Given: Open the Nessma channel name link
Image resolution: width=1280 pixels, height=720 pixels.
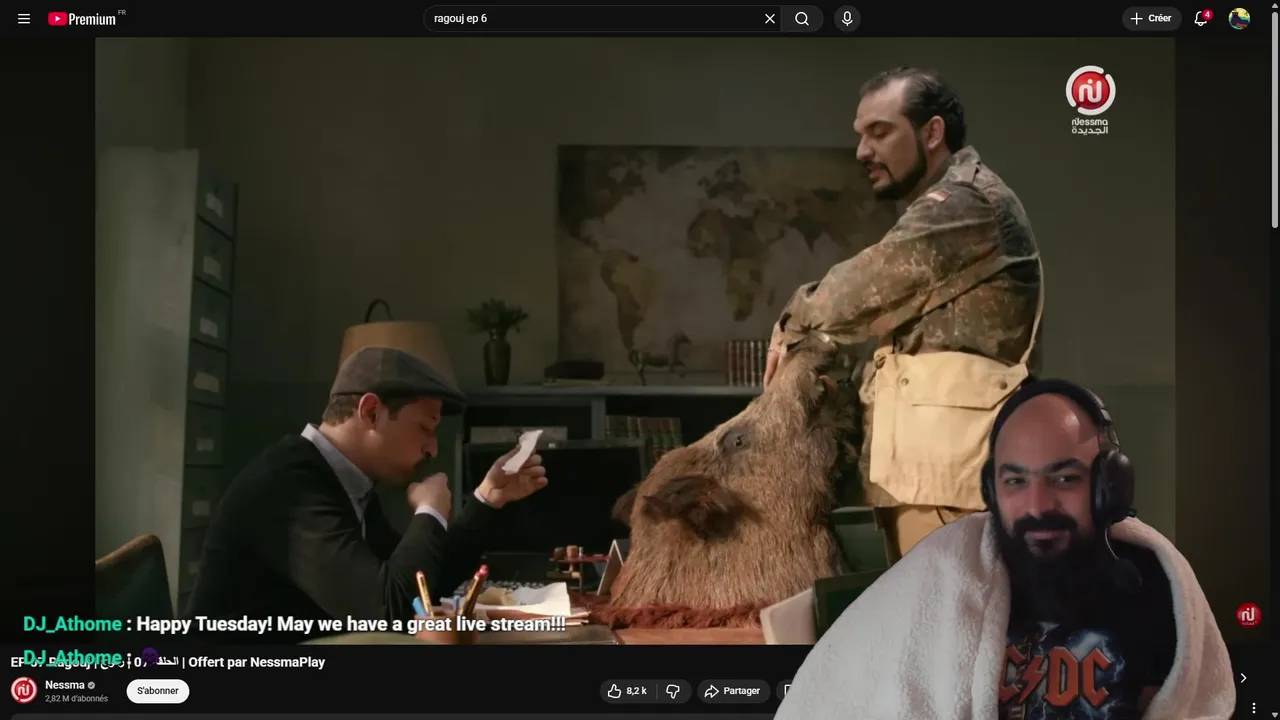Looking at the screenshot, I should point(65,685).
